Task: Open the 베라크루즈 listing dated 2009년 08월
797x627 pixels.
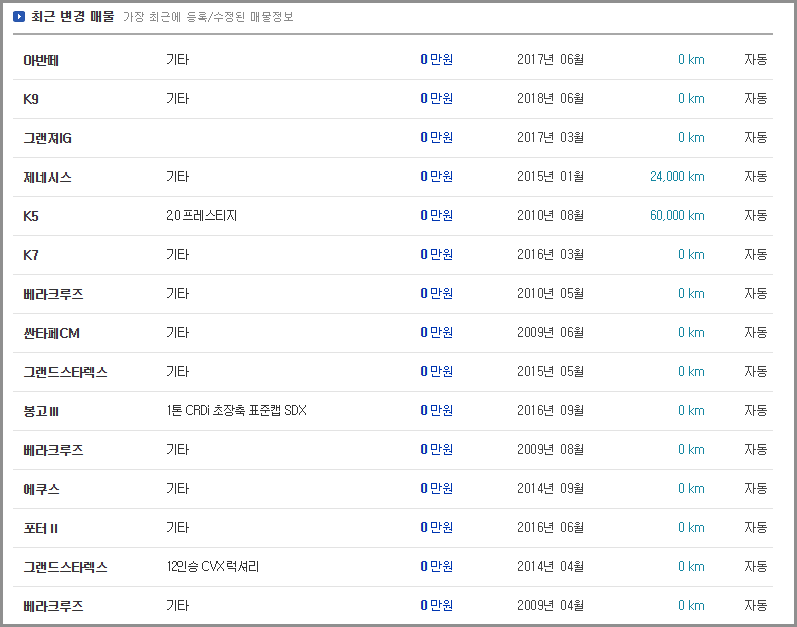Action: (x=53, y=450)
